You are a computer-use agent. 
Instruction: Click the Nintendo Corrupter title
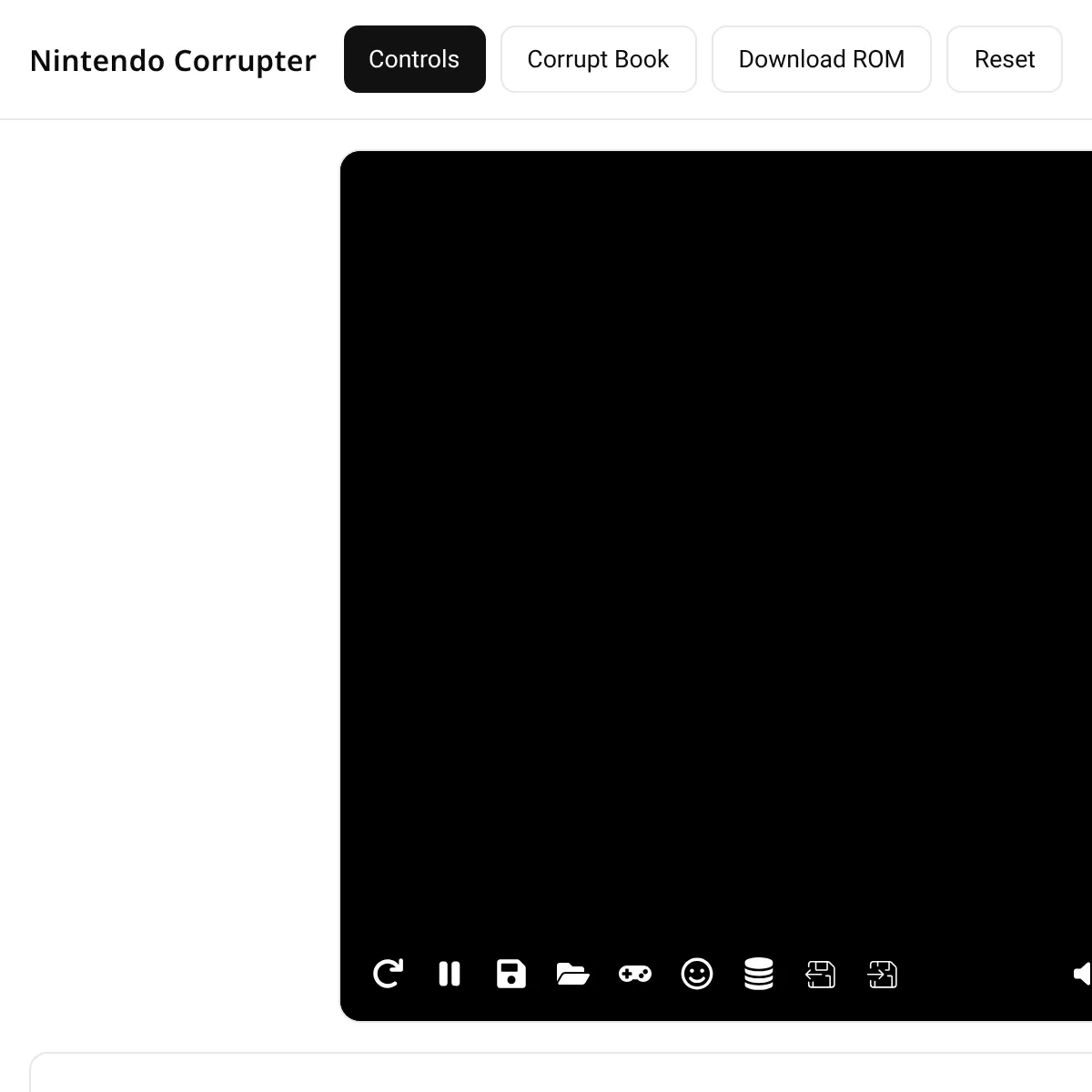tap(173, 61)
